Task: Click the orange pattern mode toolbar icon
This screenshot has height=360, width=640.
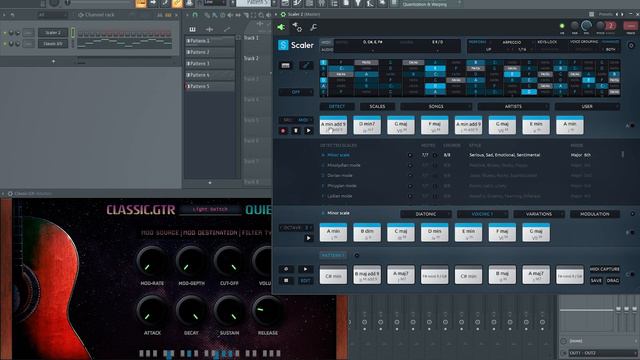Action: [141, 3]
